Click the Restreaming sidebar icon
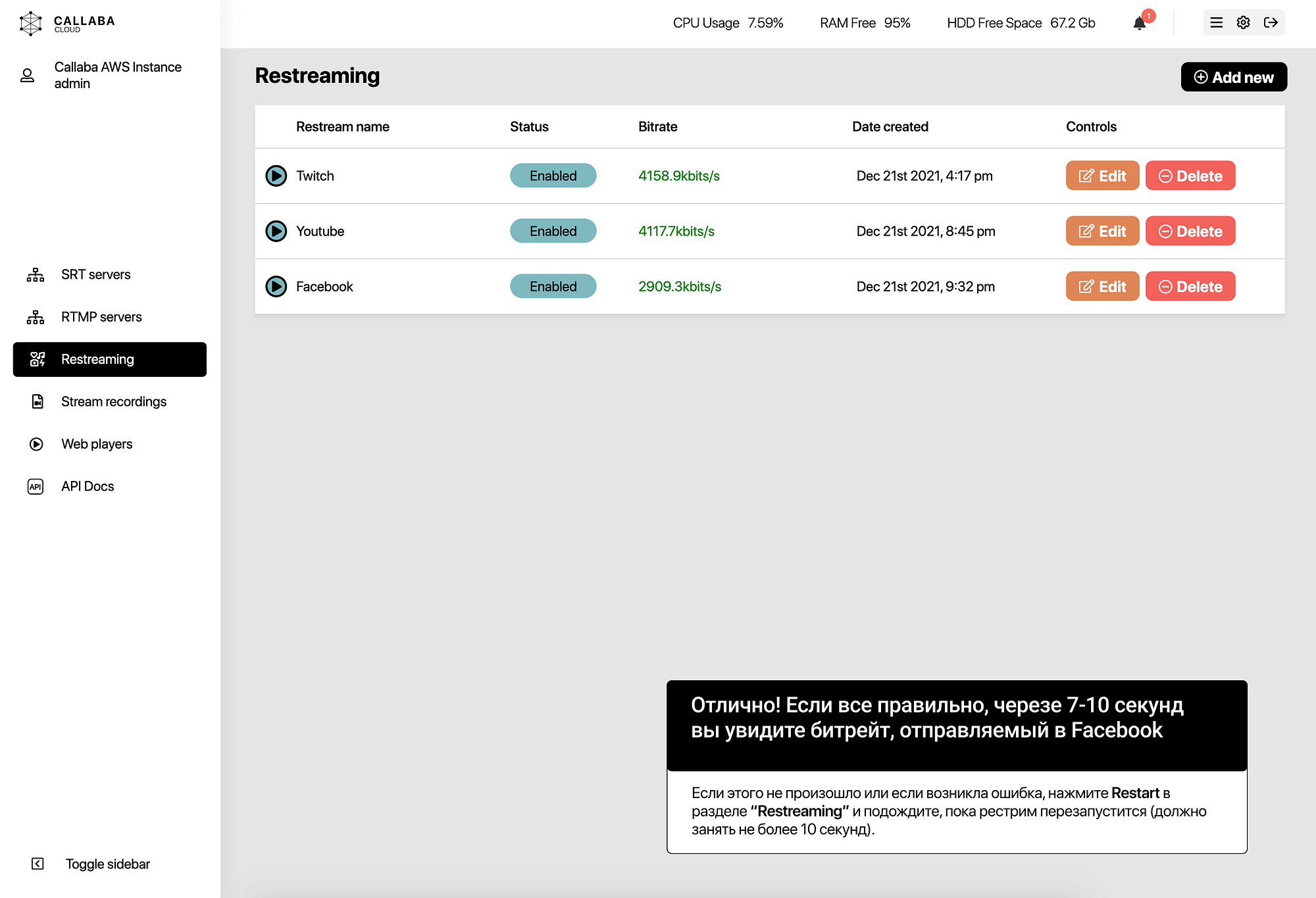This screenshot has width=1316, height=898. (x=38, y=359)
